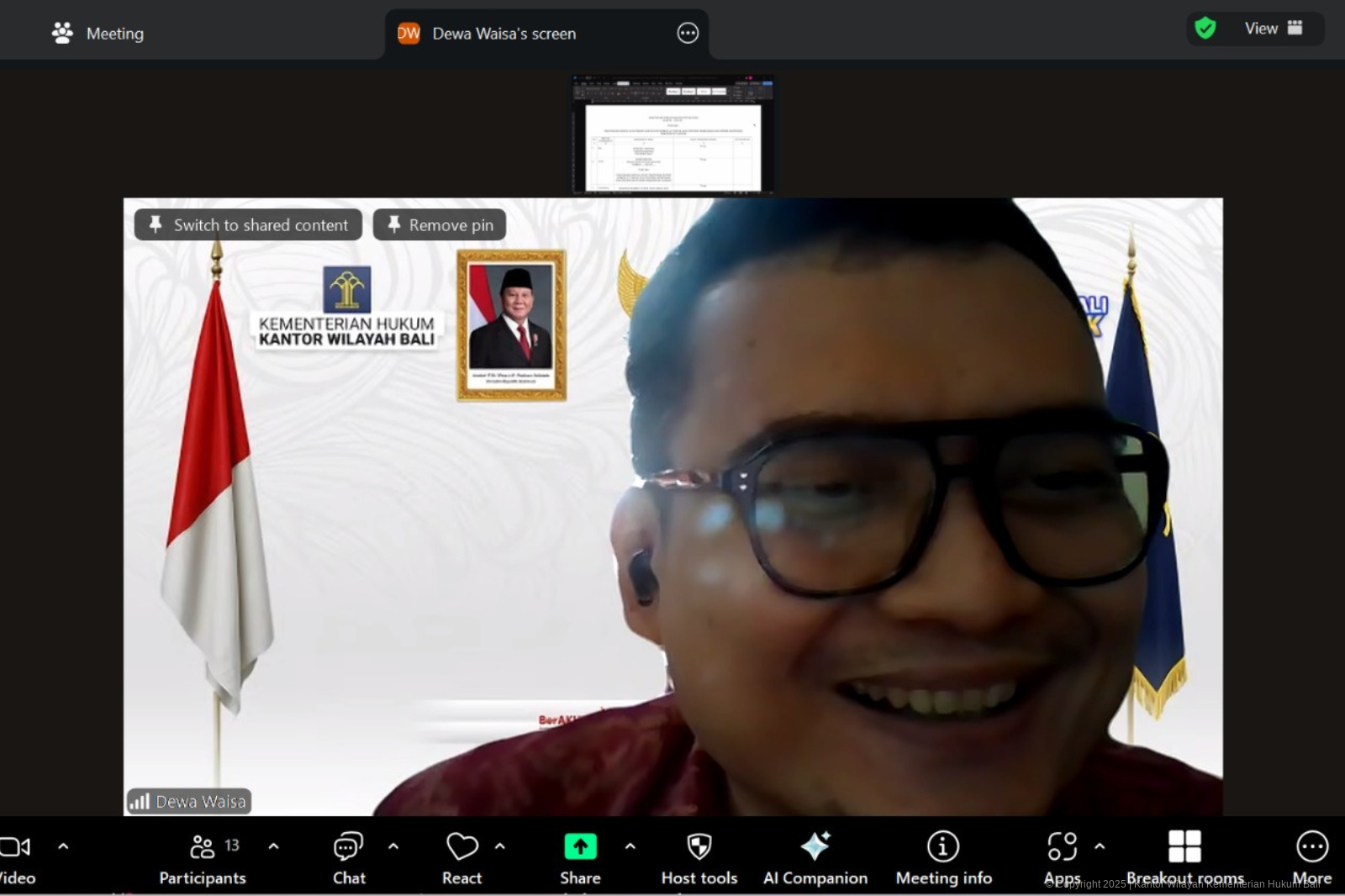Click the green encryption shield indicator

(x=1205, y=29)
